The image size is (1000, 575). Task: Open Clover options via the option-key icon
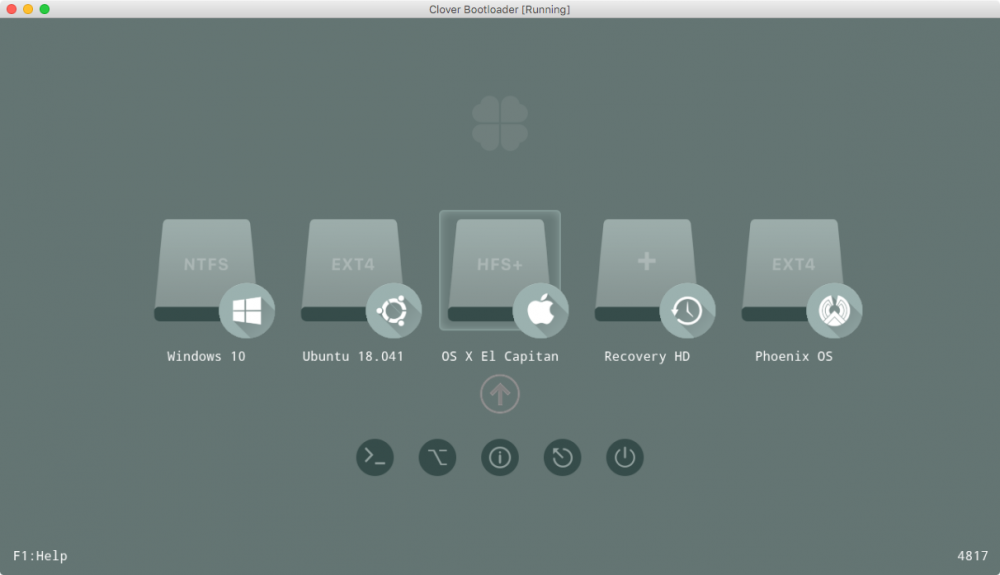438,457
